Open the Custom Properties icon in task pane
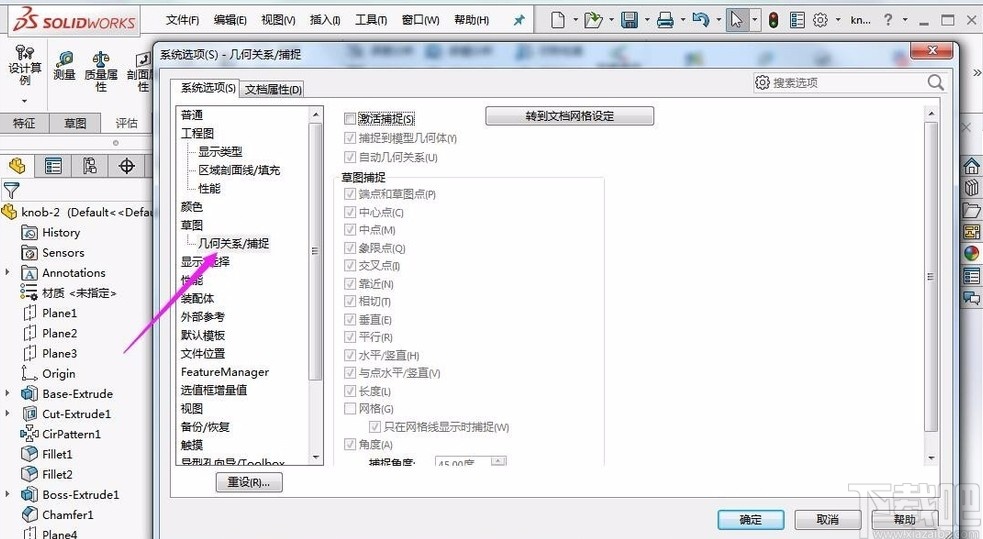Viewport: 983px width, 539px height. (x=972, y=276)
